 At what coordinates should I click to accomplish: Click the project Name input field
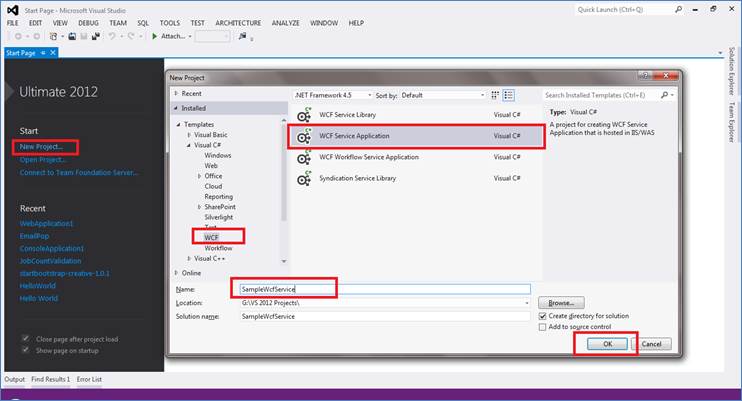coord(385,289)
